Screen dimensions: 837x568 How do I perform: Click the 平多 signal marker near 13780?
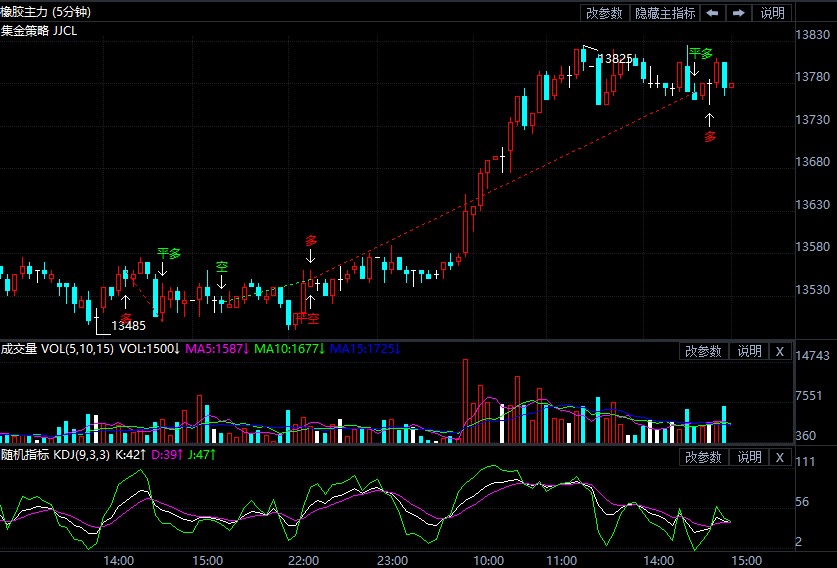coord(701,54)
